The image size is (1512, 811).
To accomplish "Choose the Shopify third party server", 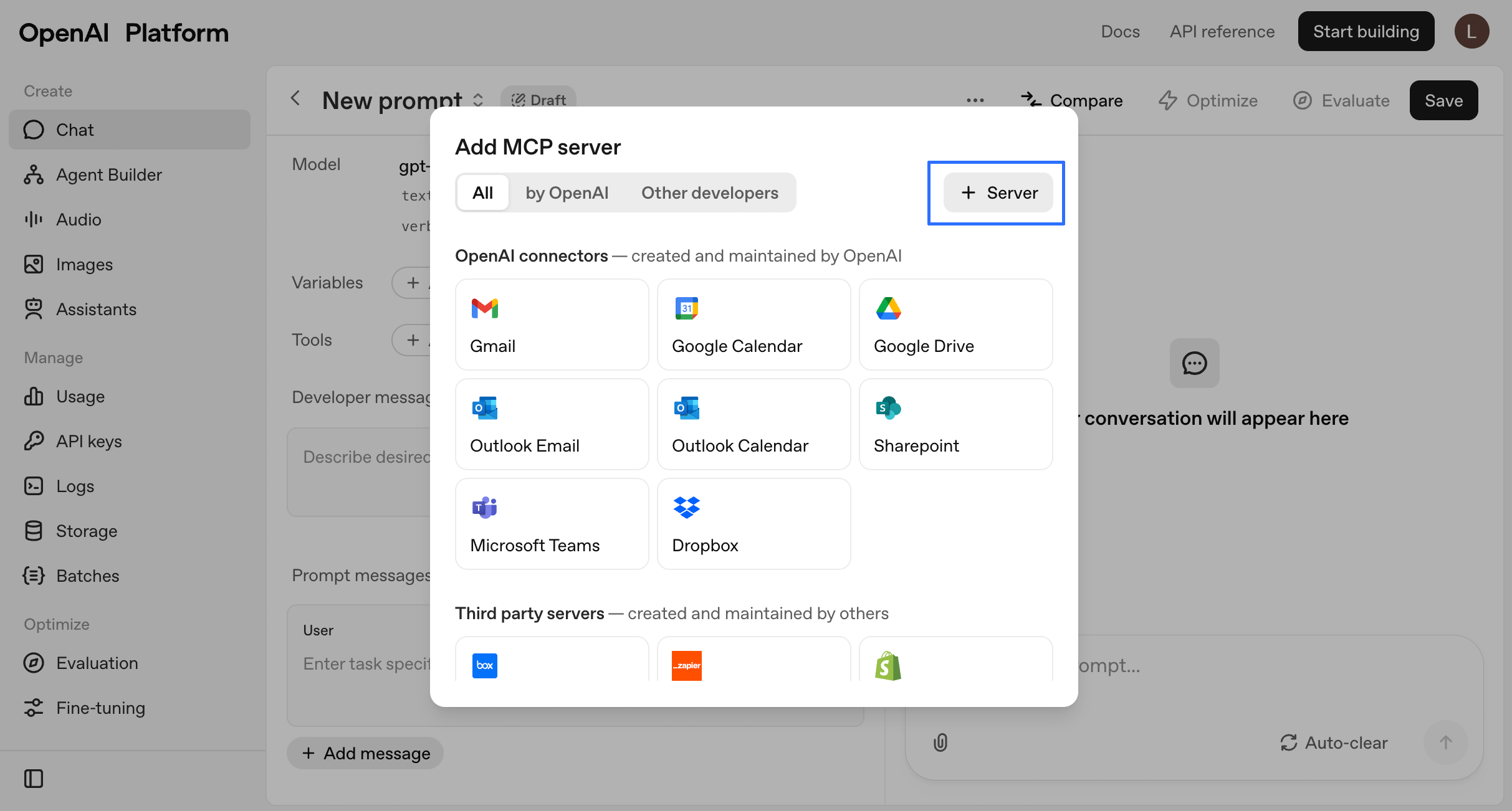I will pyautogui.click(x=955, y=662).
